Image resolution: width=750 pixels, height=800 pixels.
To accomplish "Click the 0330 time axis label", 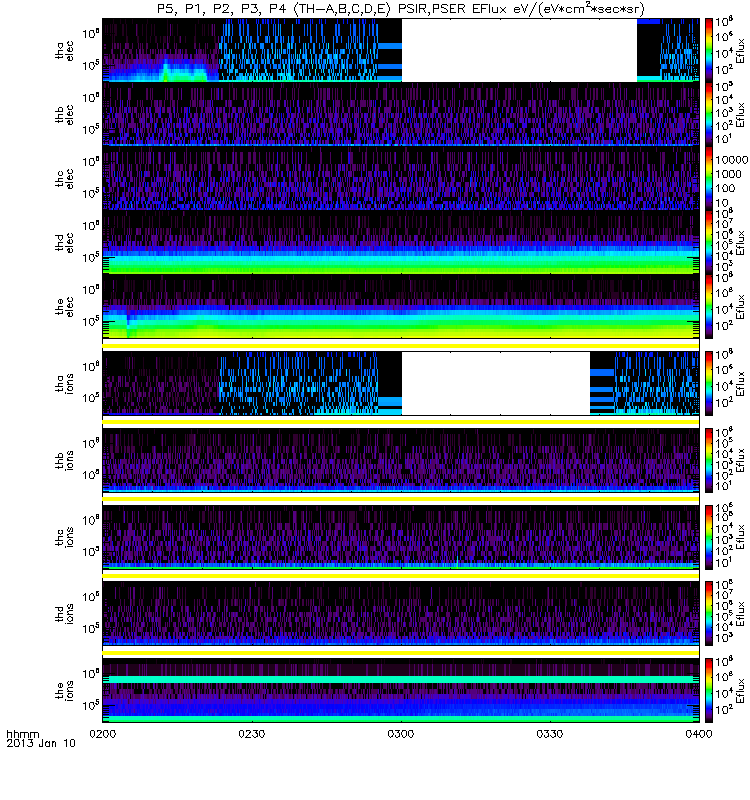I will click(550, 734).
